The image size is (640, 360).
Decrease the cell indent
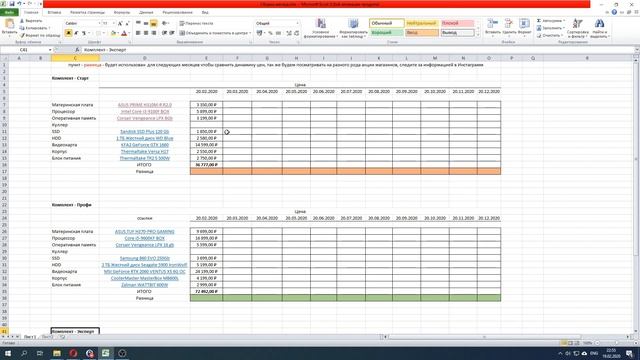click(x=164, y=33)
